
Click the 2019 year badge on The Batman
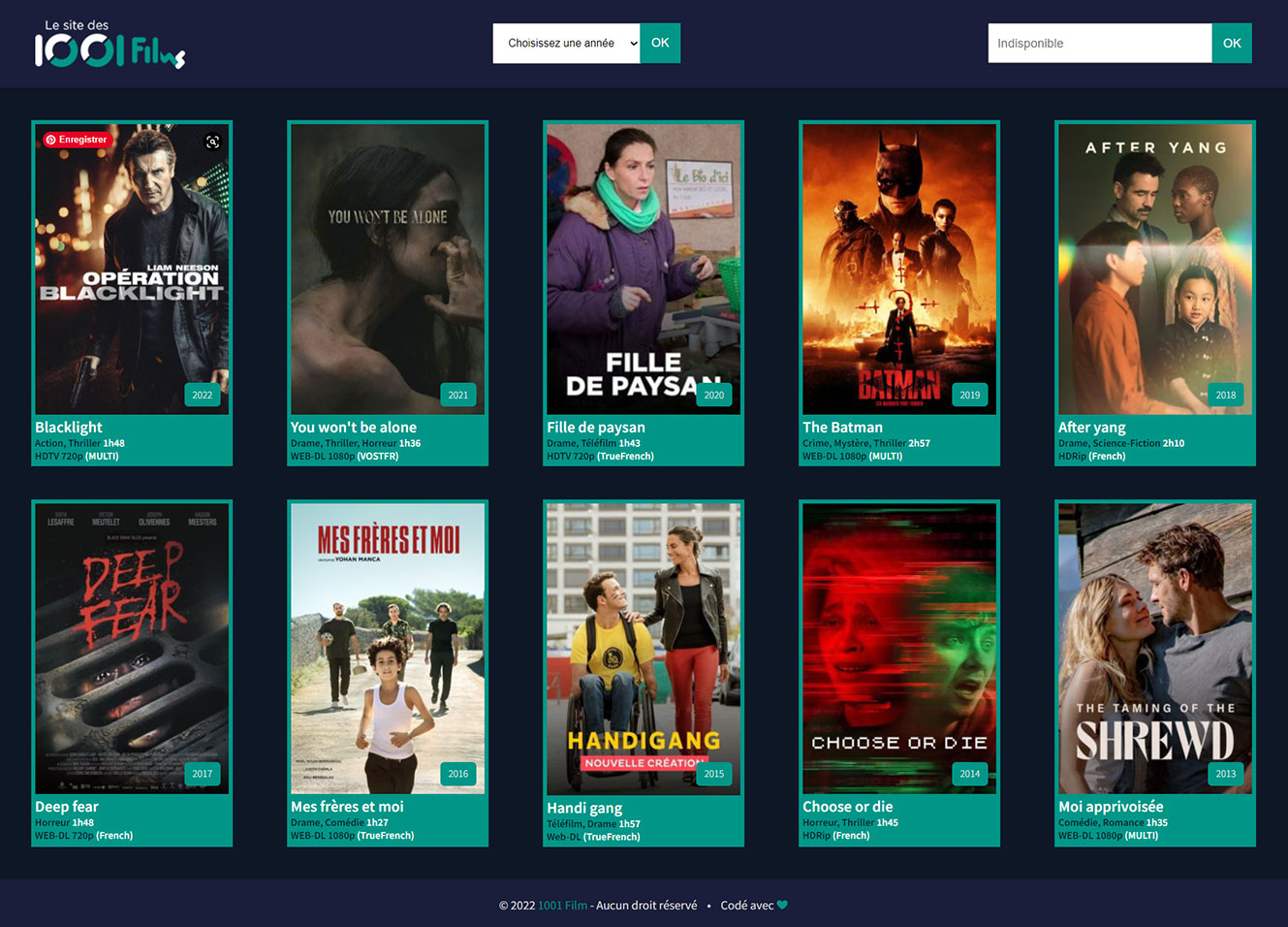(970, 395)
